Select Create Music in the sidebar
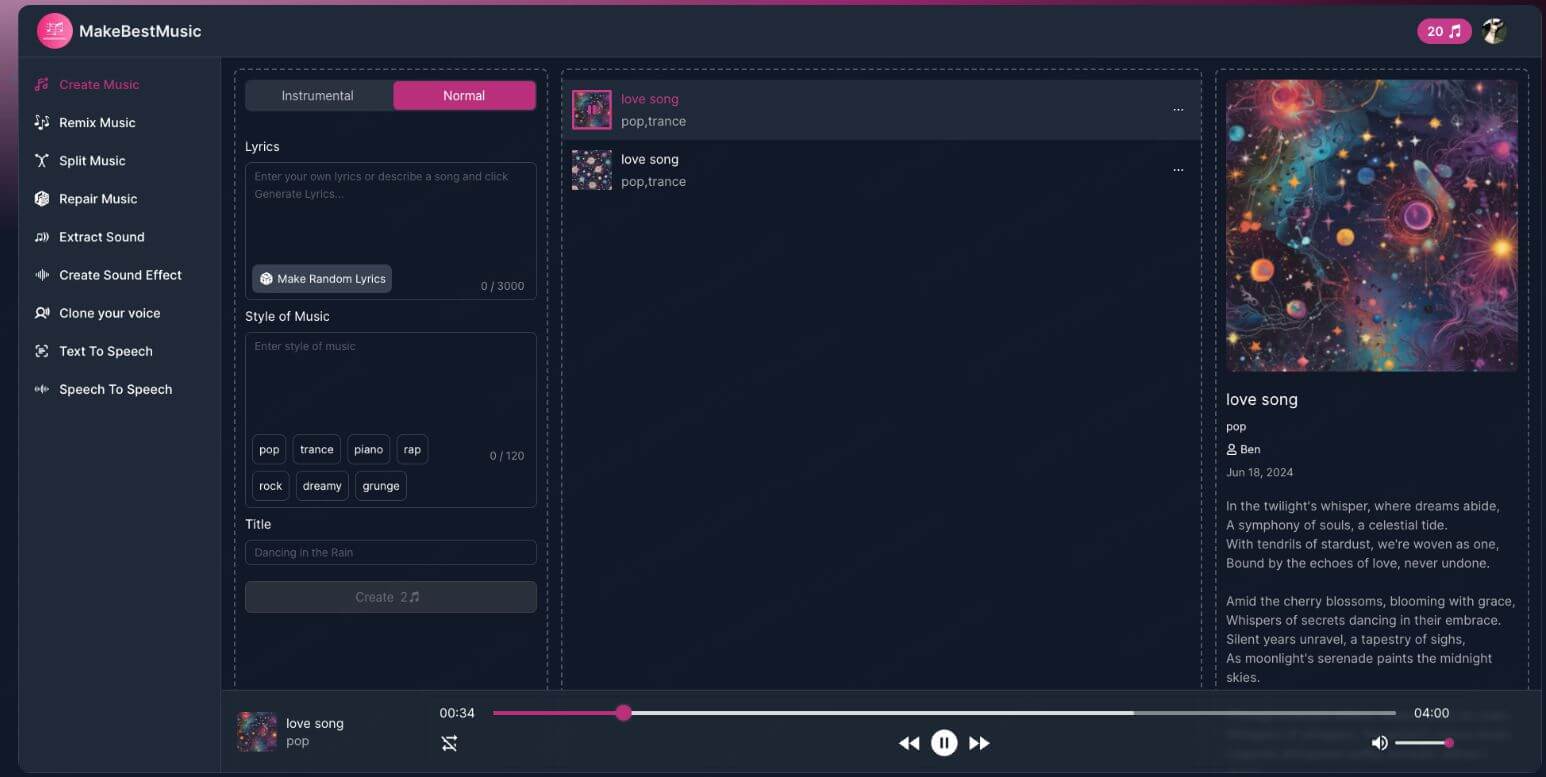This screenshot has width=1546, height=777. 99,85
